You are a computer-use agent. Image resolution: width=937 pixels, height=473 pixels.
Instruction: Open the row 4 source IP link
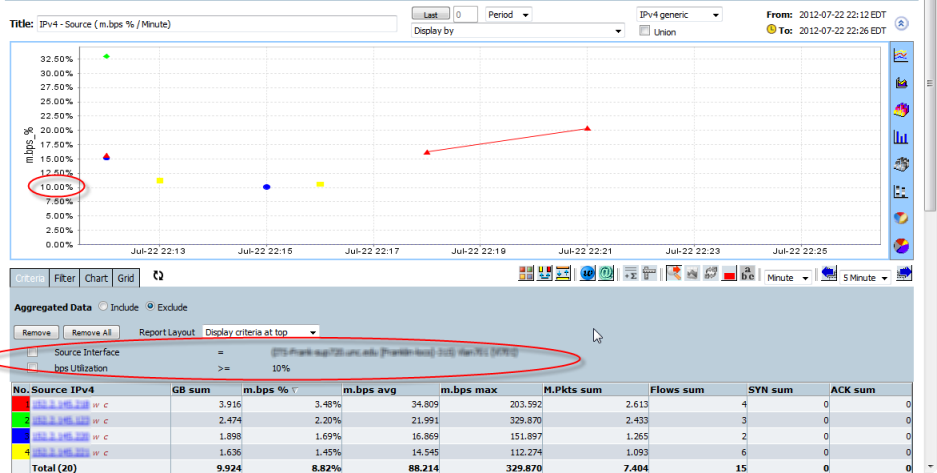point(60,453)
